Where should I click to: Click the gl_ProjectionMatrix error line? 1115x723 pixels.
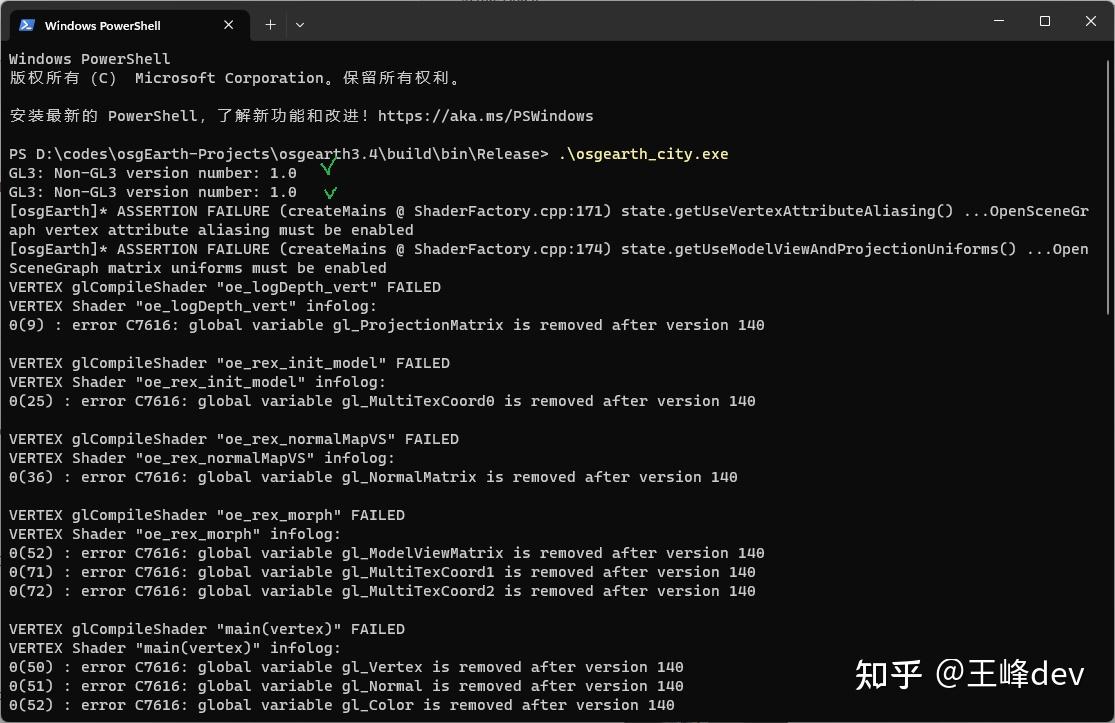click(386, 326)
